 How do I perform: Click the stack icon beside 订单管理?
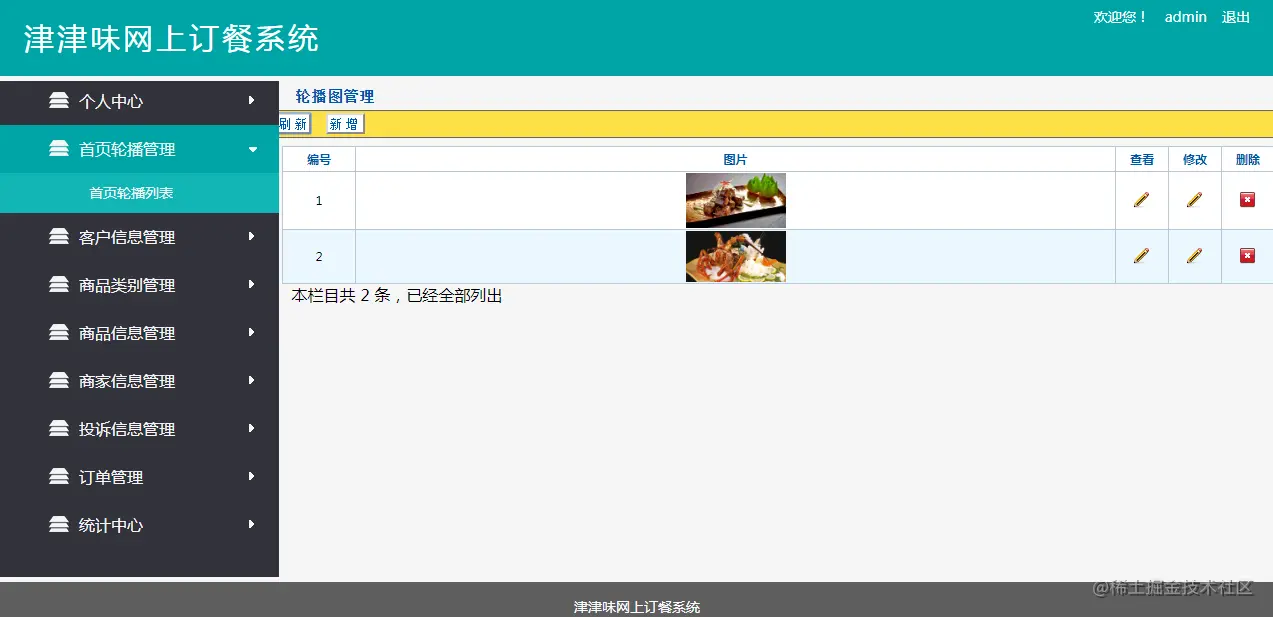coord(59,476)
